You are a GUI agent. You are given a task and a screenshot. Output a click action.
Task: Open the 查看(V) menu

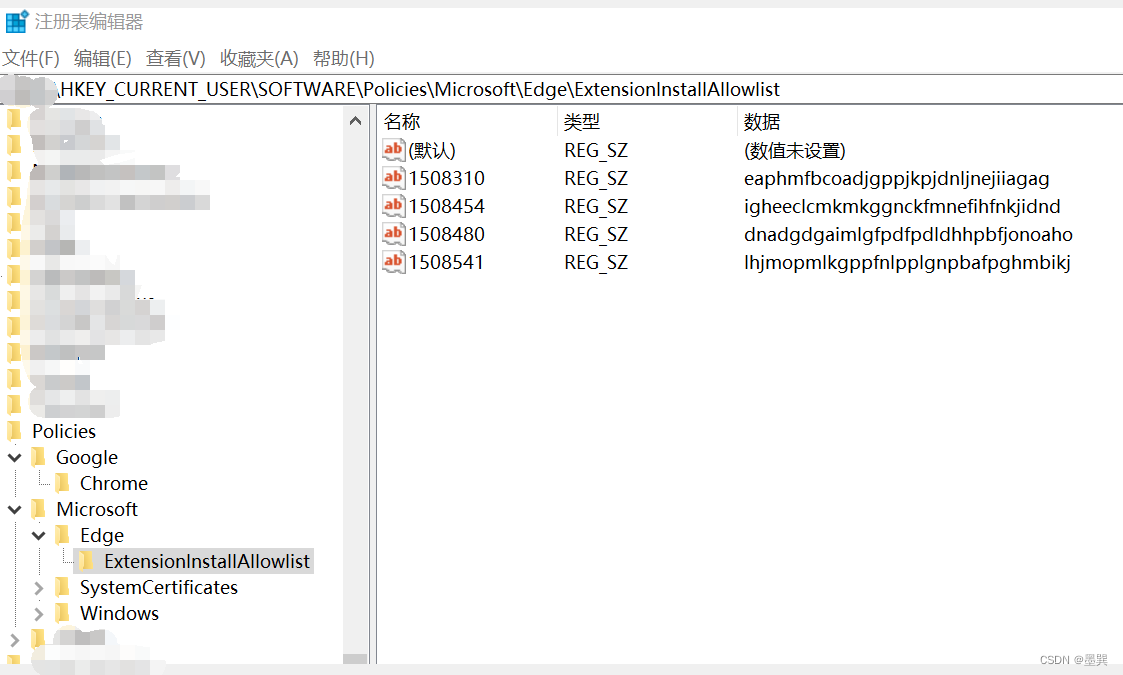coord(175,58)
